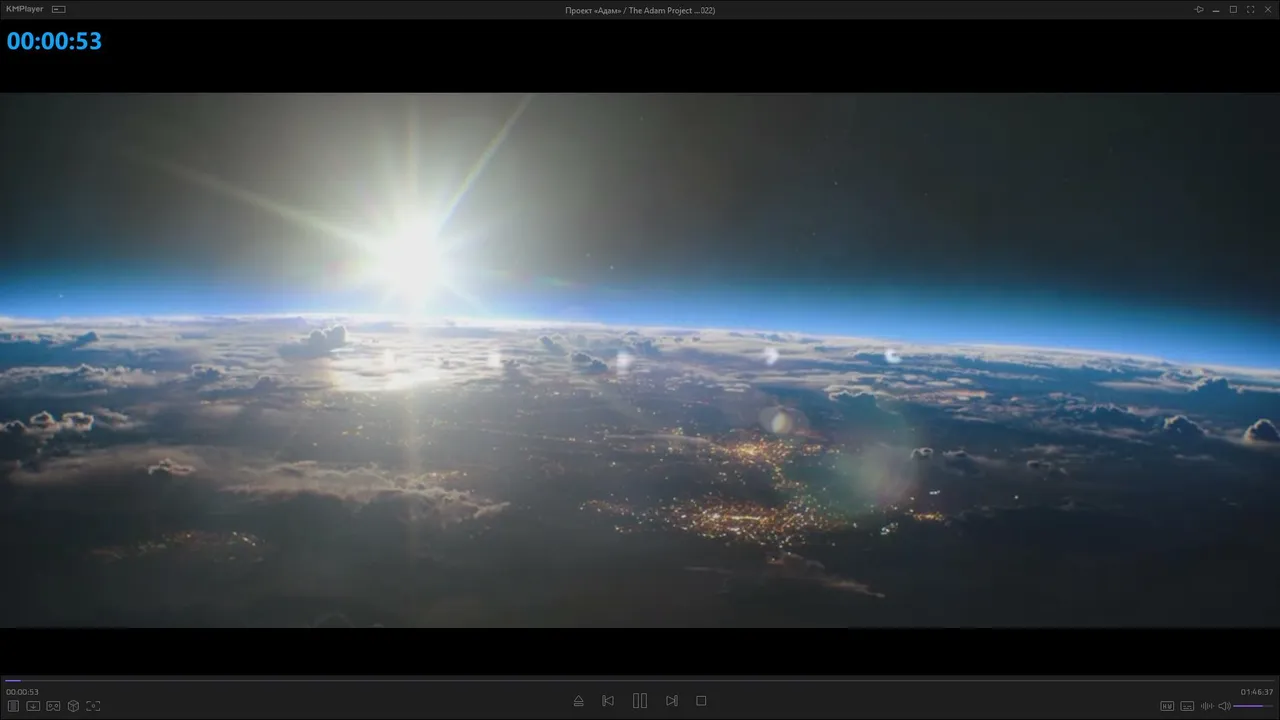Adjust the volume slider

pyautogui.click(x=1254, y=706)
